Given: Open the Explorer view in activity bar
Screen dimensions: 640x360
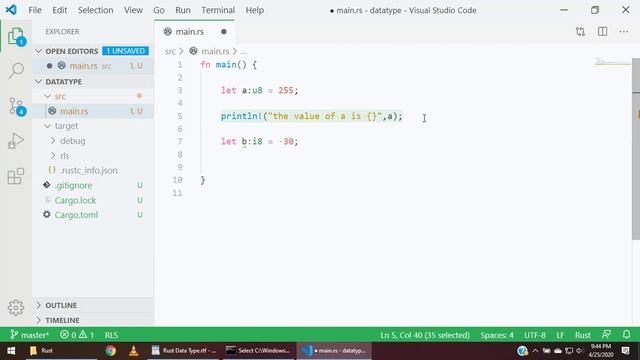Looking at the screenshot, I should pos(16,36).
